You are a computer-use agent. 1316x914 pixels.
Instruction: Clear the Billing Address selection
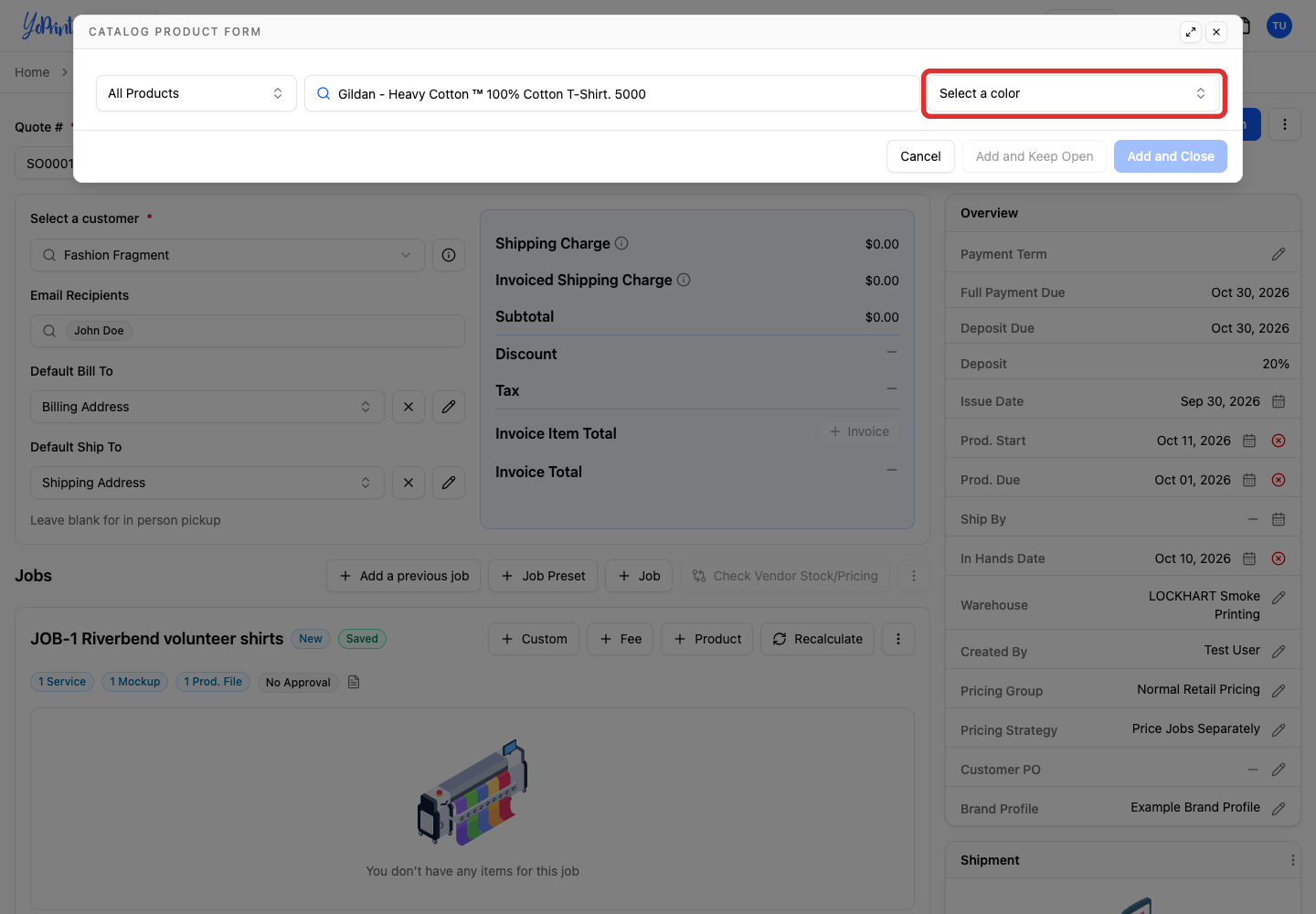(x=409, y=407)
